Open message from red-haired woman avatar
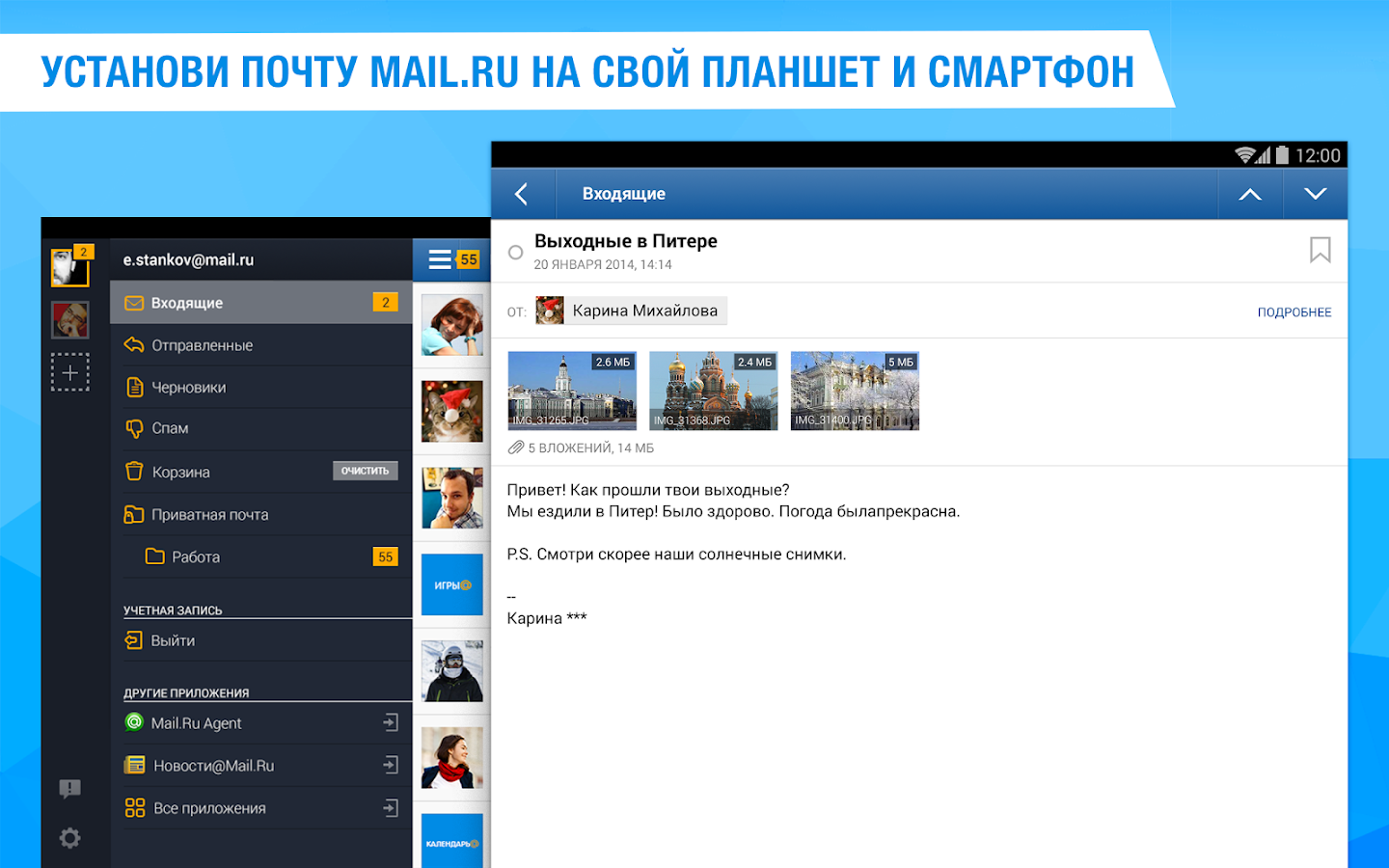Viewport: 1389px width, 868px height. pos(452,326)
